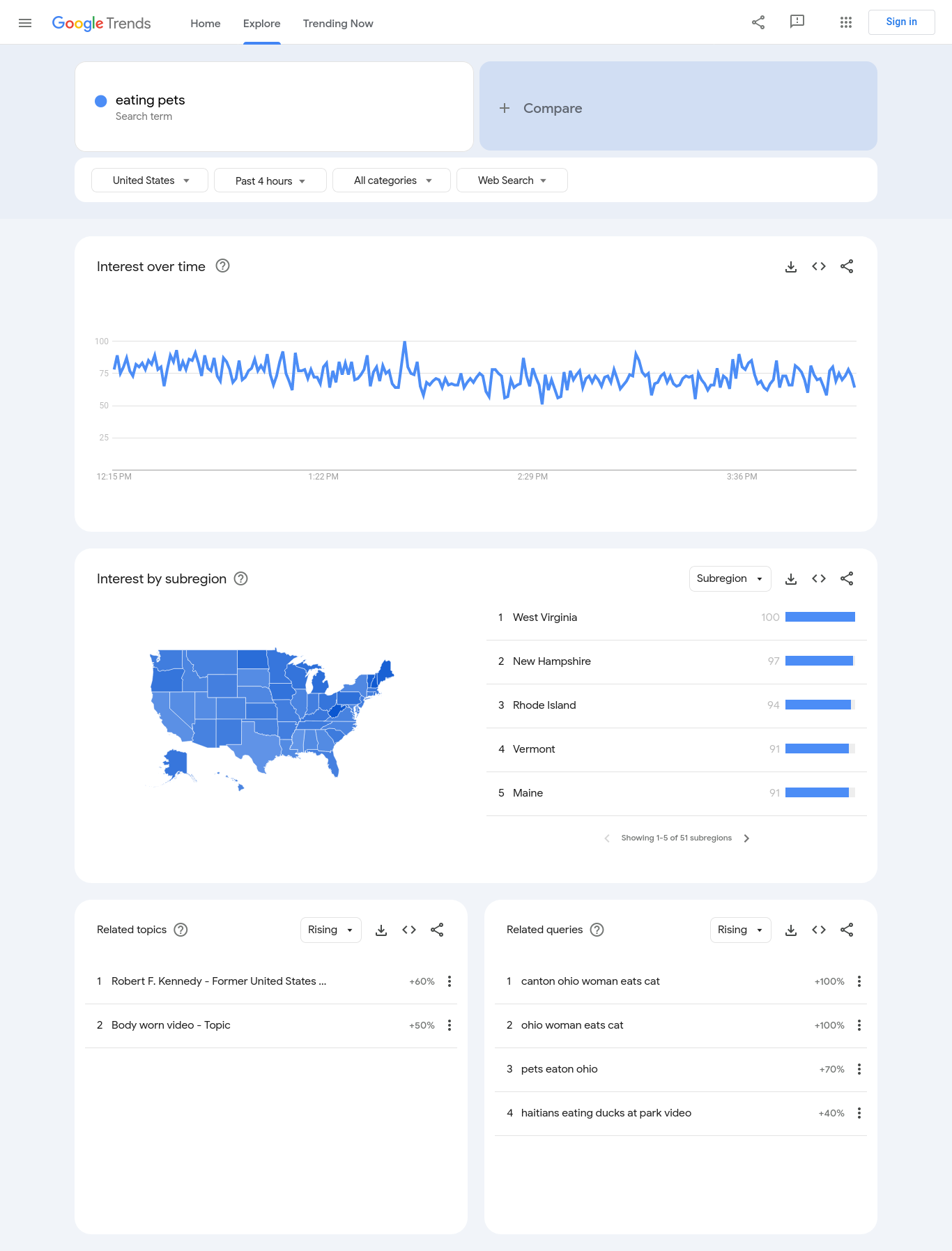Download Interest over time CSV

click(x=791, y=266)
